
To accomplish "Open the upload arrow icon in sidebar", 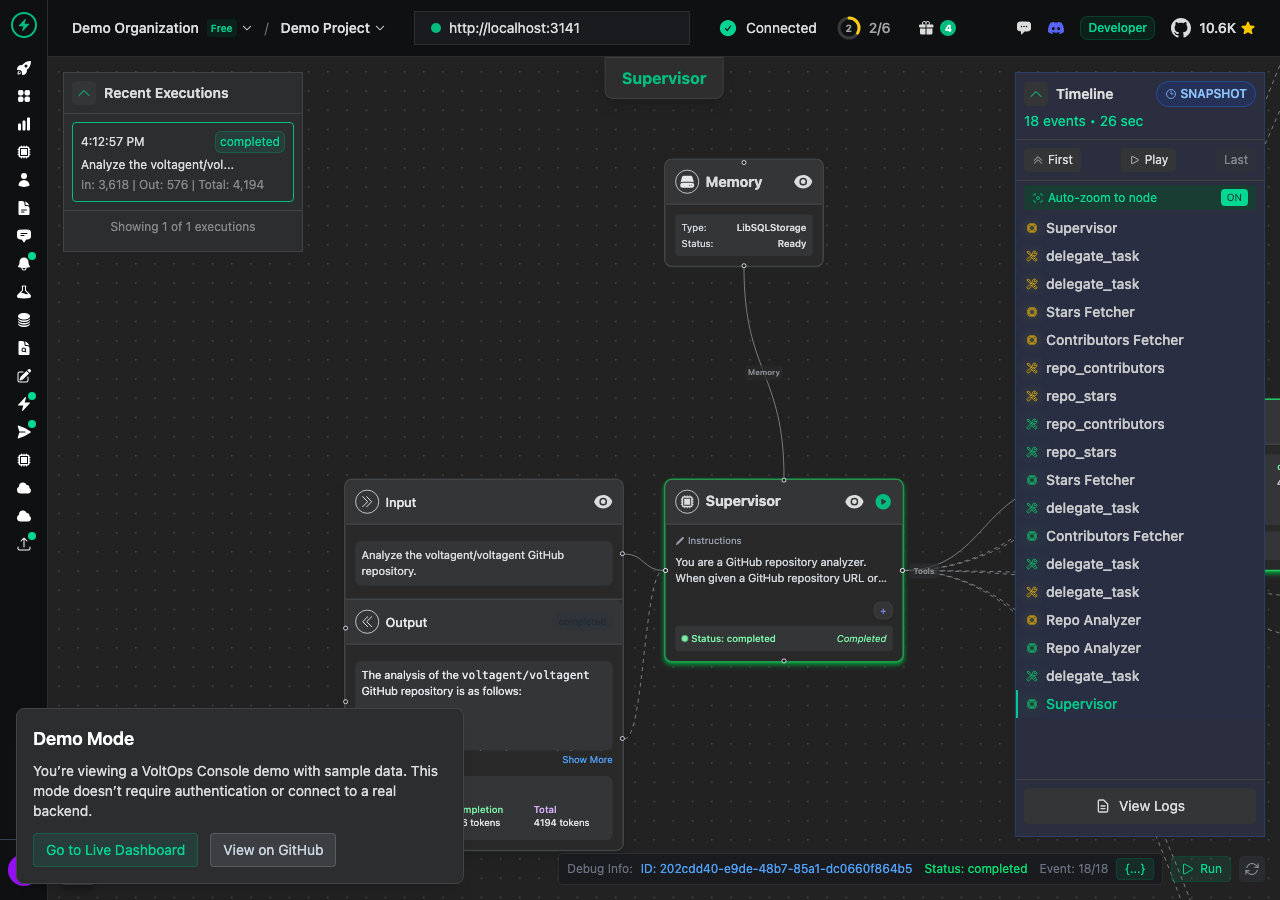I will tap(24, 544).
